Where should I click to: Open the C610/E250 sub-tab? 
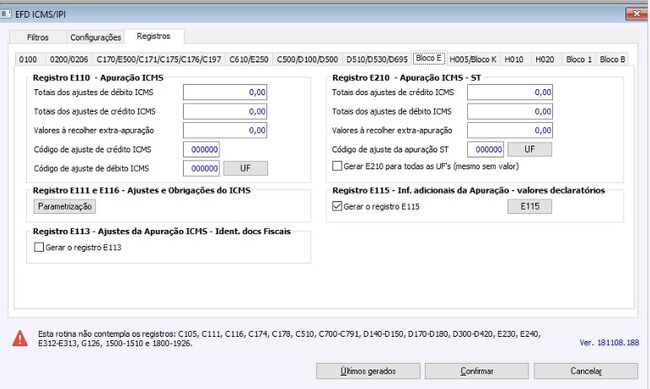point(249,59)
